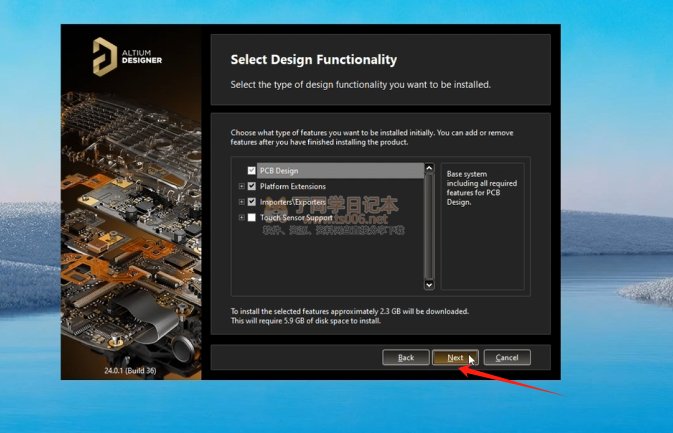Enable the Touch Sensor Support checkbox
The image size is (673, 433).
pos(252,218)
